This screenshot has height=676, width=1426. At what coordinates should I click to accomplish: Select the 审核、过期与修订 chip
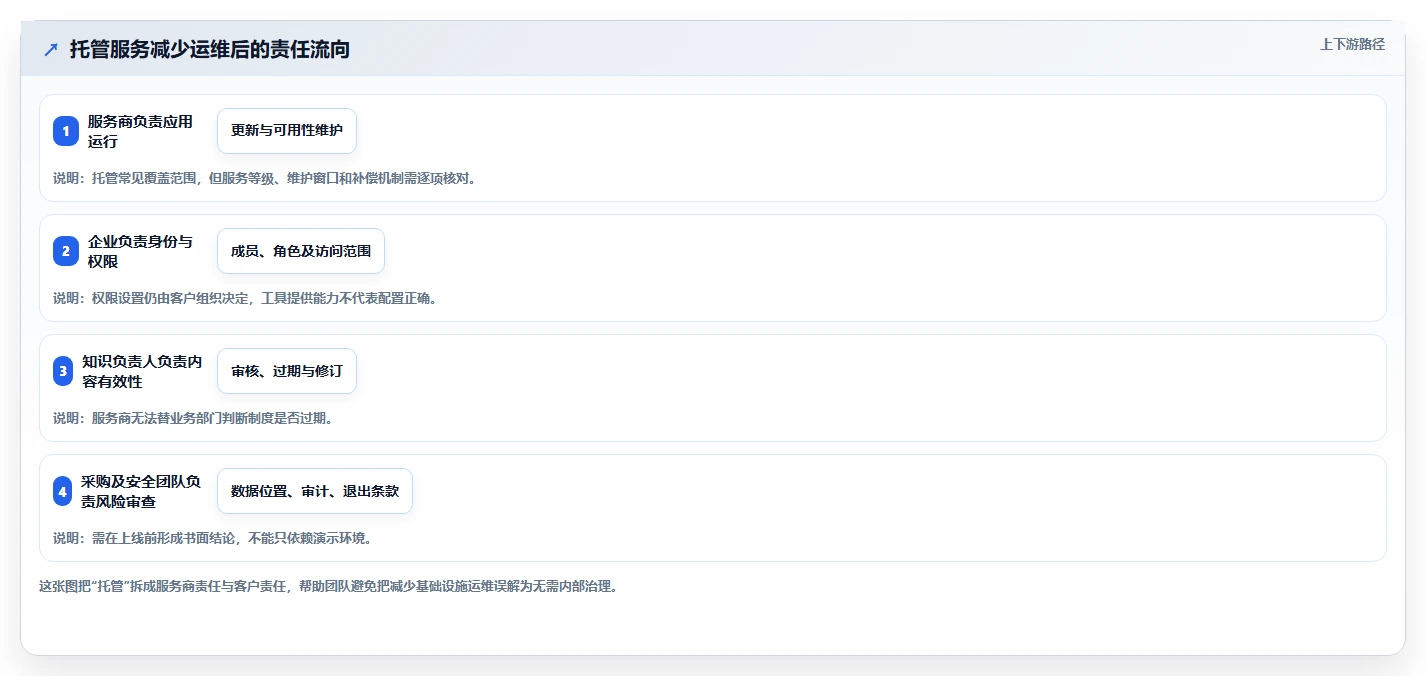pos(287,371)
